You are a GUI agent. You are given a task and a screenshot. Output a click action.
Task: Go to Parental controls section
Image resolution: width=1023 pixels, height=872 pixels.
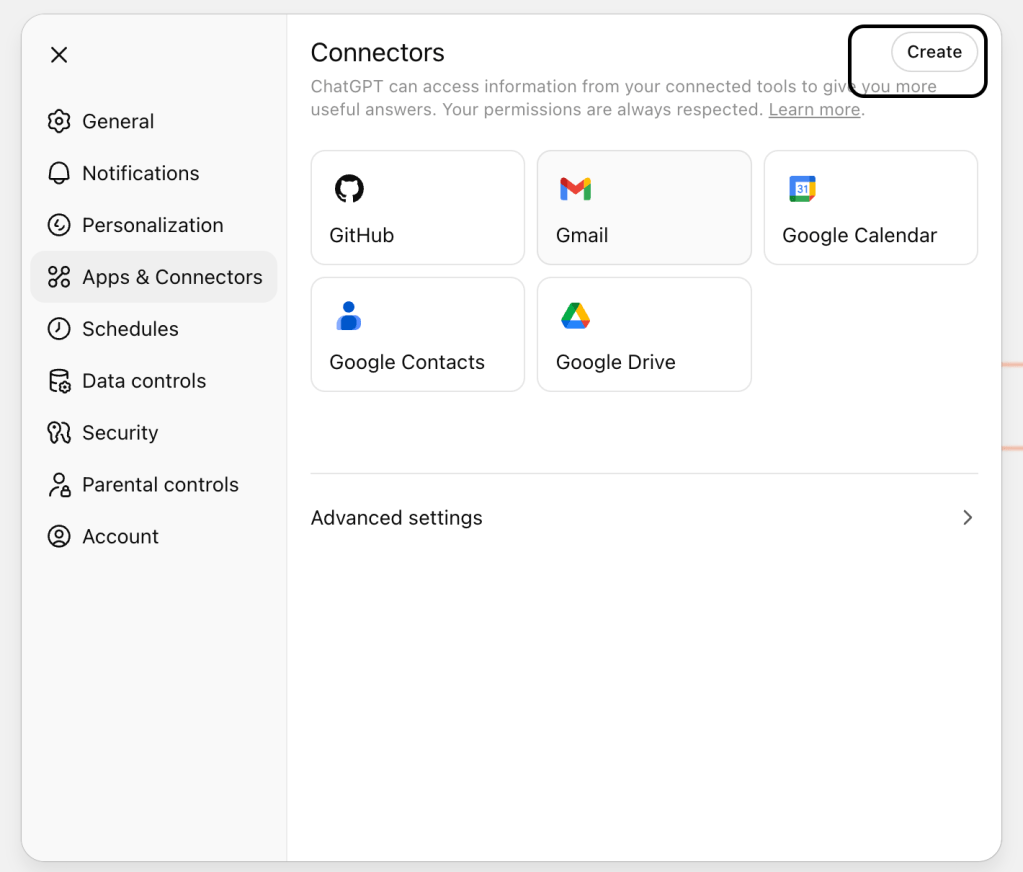pos(160,485)
